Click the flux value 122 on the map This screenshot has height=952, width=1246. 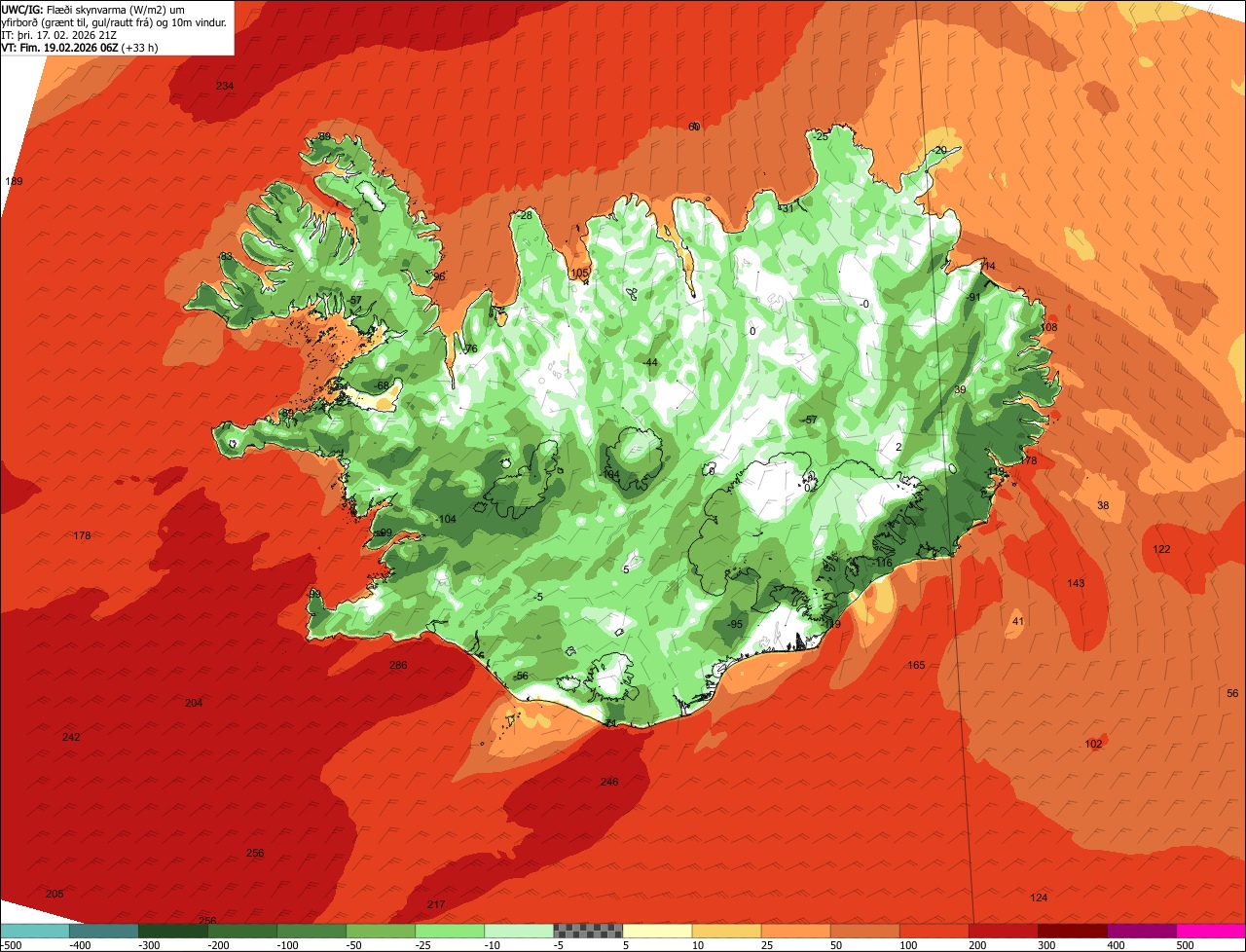[1162, 549]
